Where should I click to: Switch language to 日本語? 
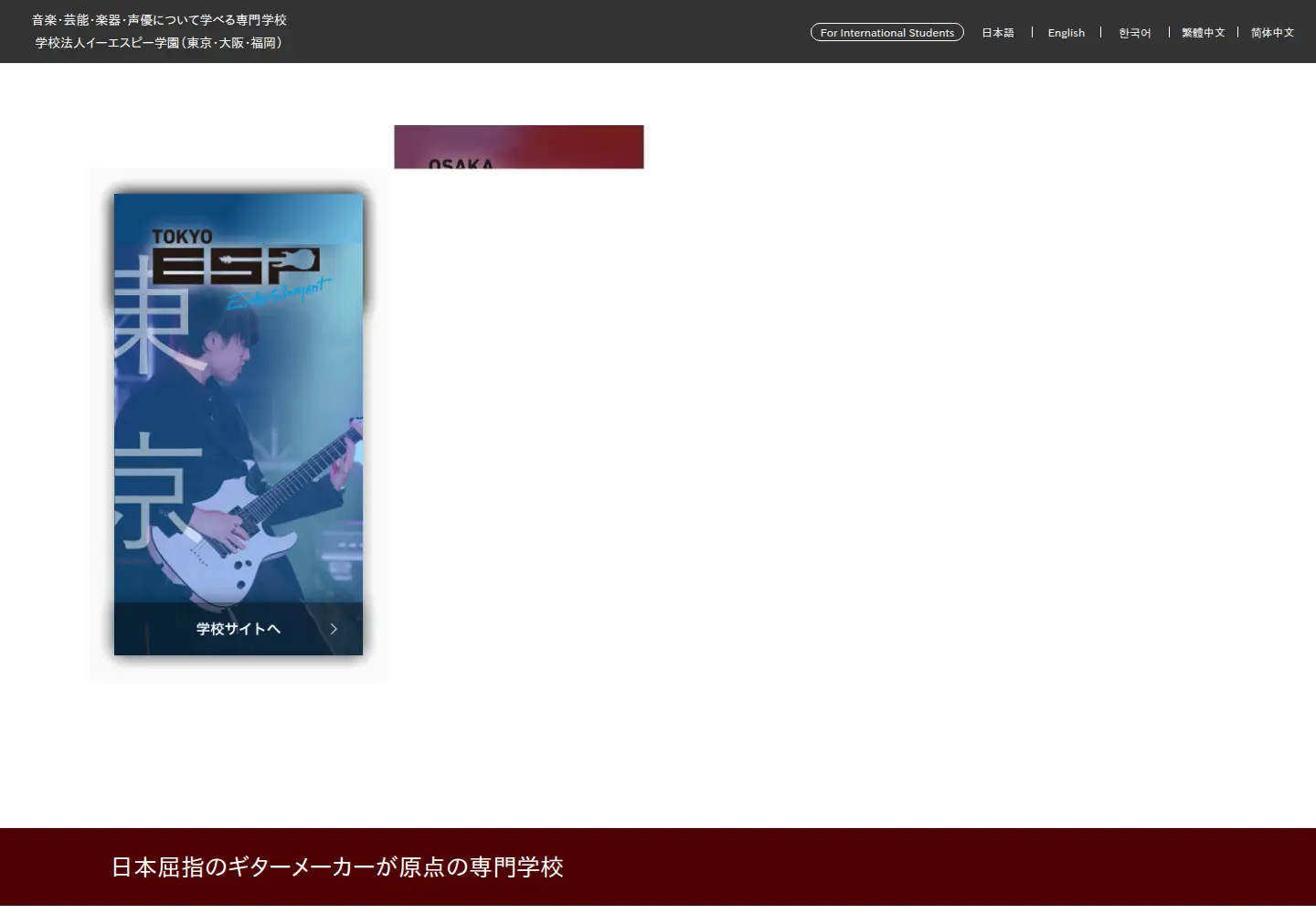point(997,33)
